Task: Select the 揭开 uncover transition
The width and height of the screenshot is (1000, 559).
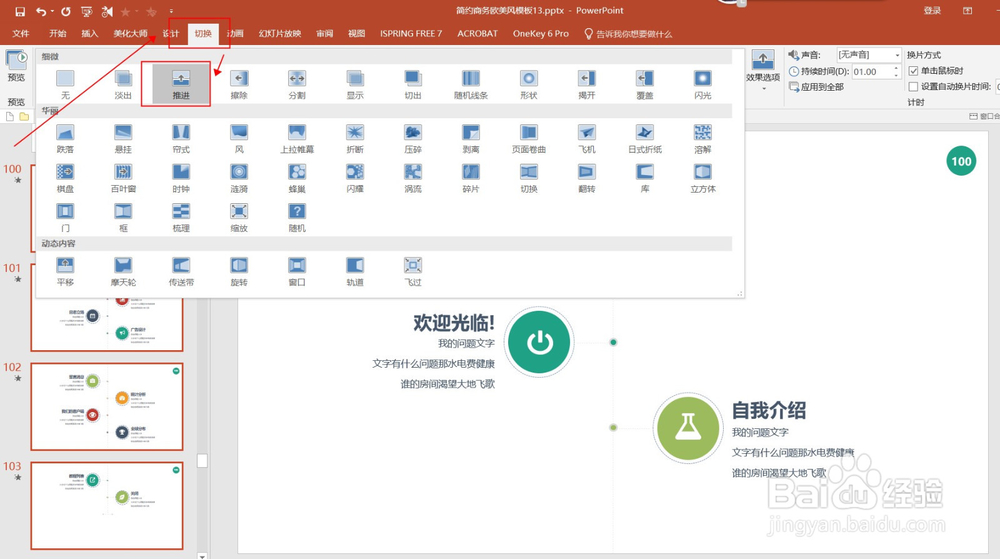Action: tap(587, 84)
